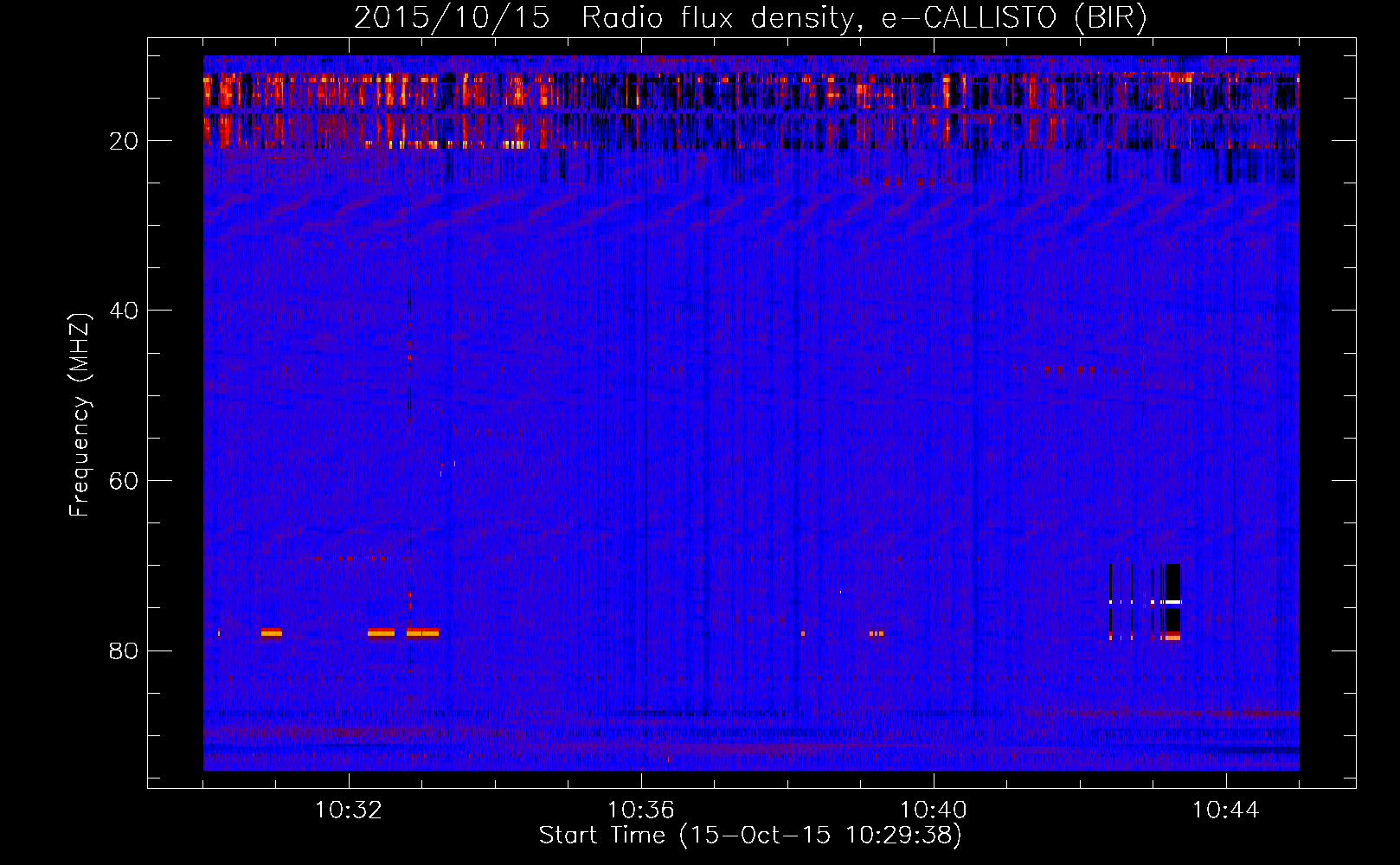
Task: Click the '40' frequency tick label
Action: (124, 311)
